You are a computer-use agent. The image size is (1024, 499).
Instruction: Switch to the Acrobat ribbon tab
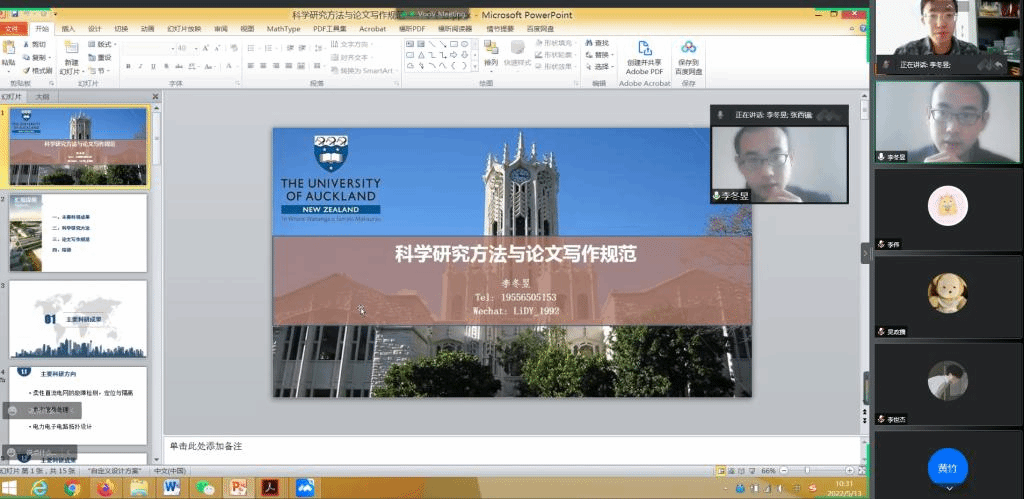(x=372, y=29)
